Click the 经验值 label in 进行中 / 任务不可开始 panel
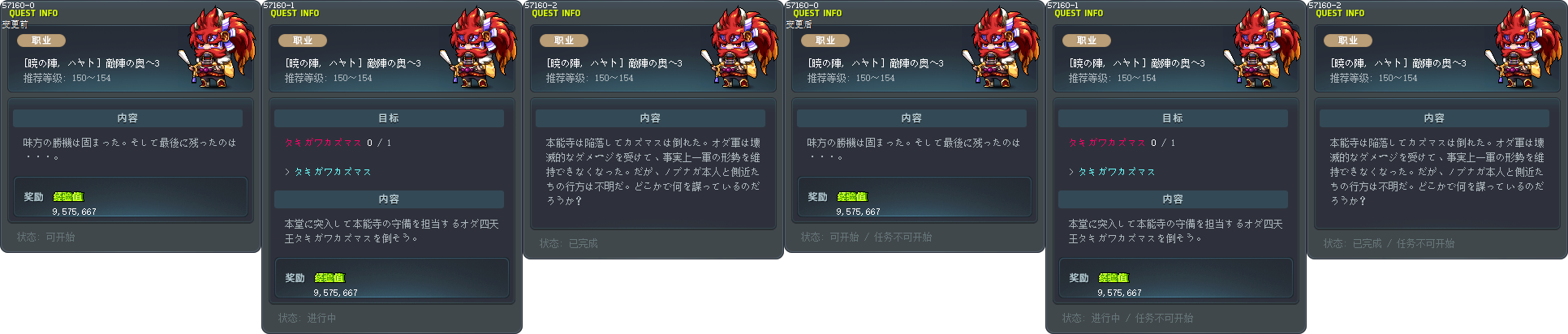The height and width of the screenshot is (334, 1568). (1114, 278)
